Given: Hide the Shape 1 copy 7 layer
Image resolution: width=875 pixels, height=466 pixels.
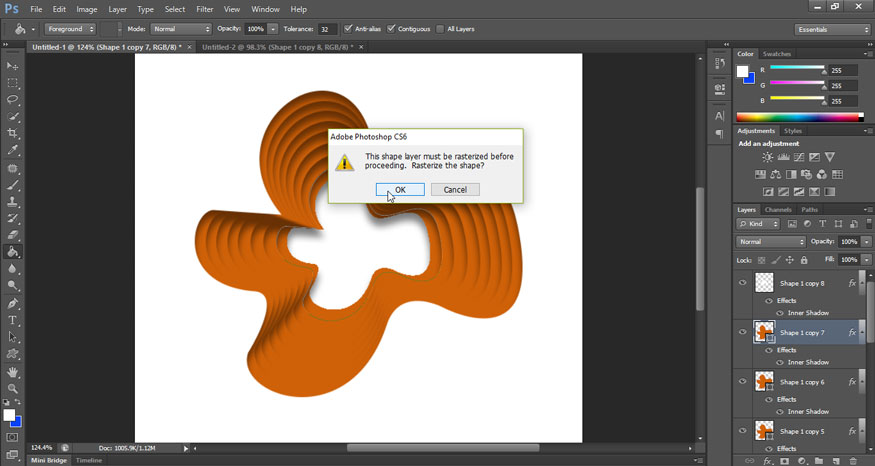Looking at the screenshot, I should click(x=743, y=332).
